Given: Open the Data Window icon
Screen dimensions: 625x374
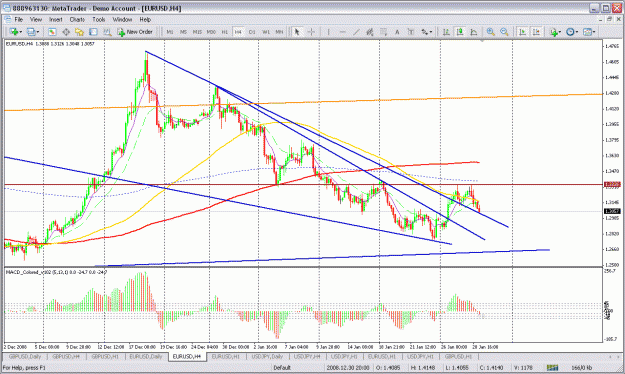Looking at the screenshot, I should click(66, 32).
